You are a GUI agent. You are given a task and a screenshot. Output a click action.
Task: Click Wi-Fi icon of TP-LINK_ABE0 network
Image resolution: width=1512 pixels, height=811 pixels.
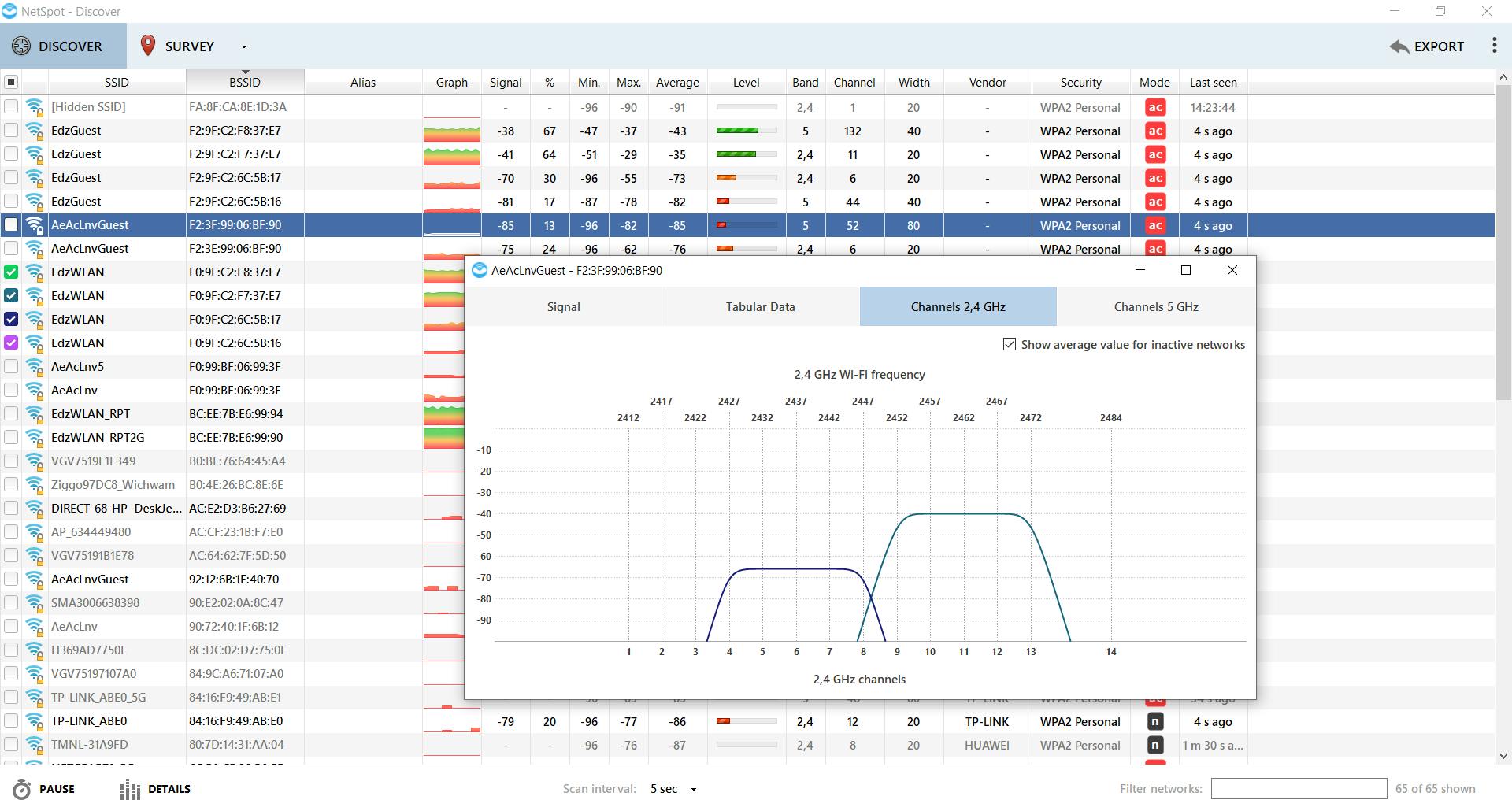pos(35,721)
